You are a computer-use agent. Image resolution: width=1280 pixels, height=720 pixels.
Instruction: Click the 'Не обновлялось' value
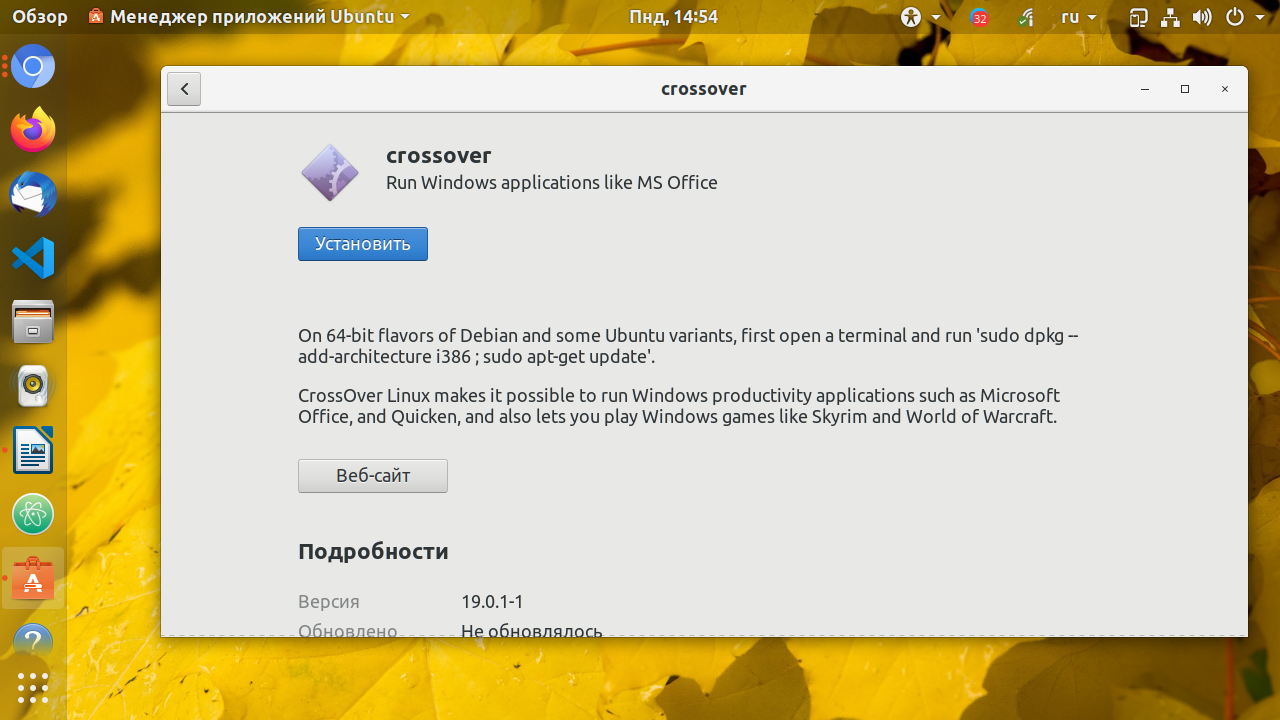point(532,631)
